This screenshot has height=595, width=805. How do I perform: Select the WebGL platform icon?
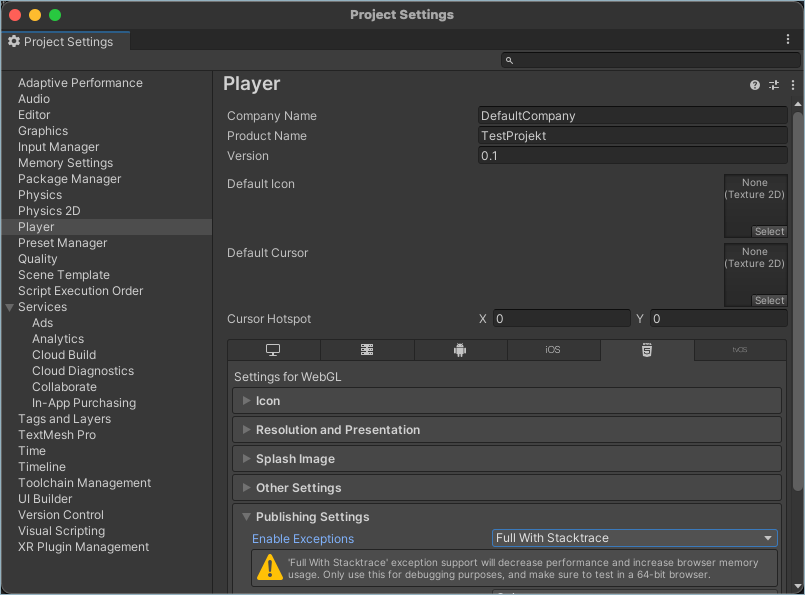pos(646,349)
